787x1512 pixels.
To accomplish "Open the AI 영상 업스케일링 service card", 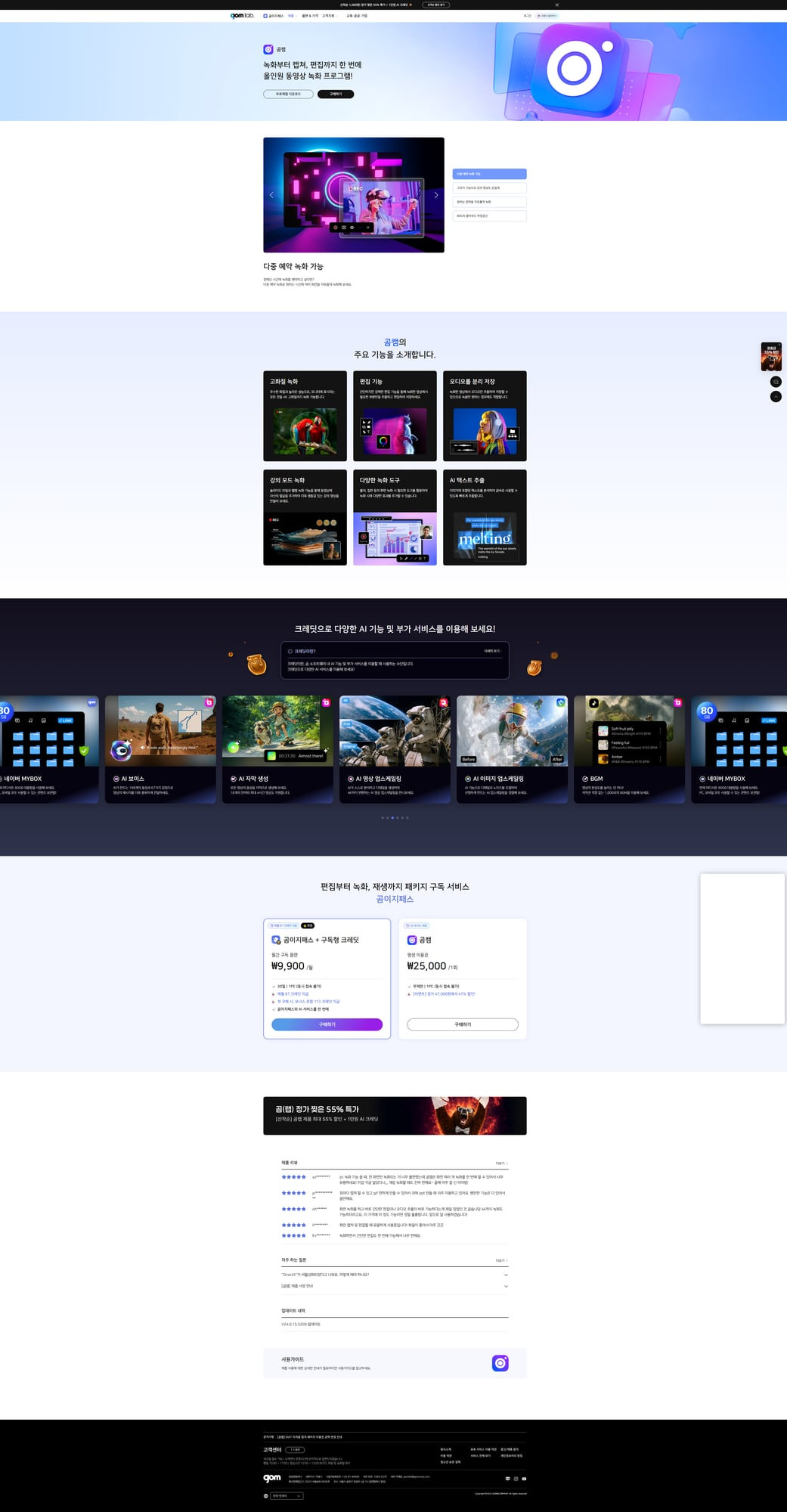I will (x=395, y=749).
